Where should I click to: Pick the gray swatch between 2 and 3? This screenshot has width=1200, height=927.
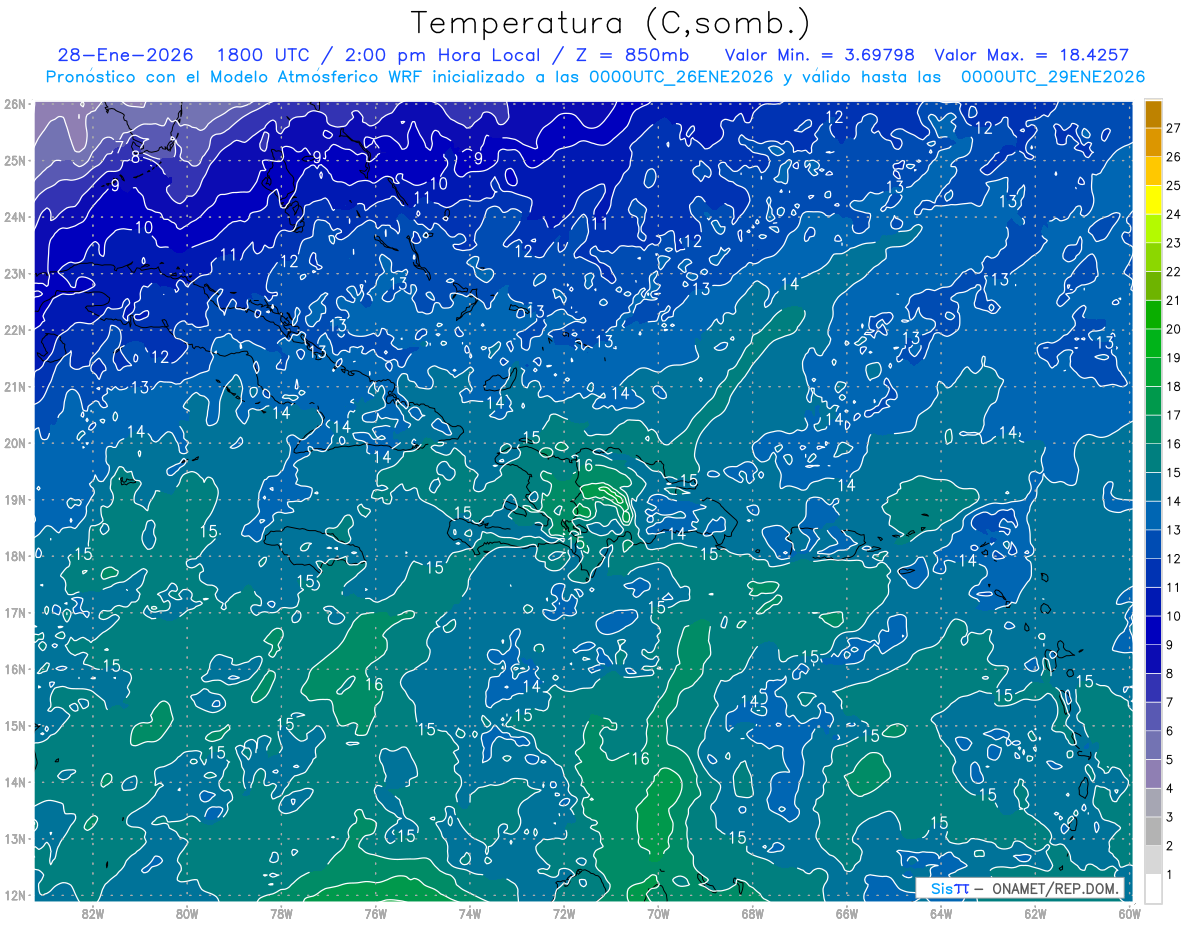tap(1154, 831)
